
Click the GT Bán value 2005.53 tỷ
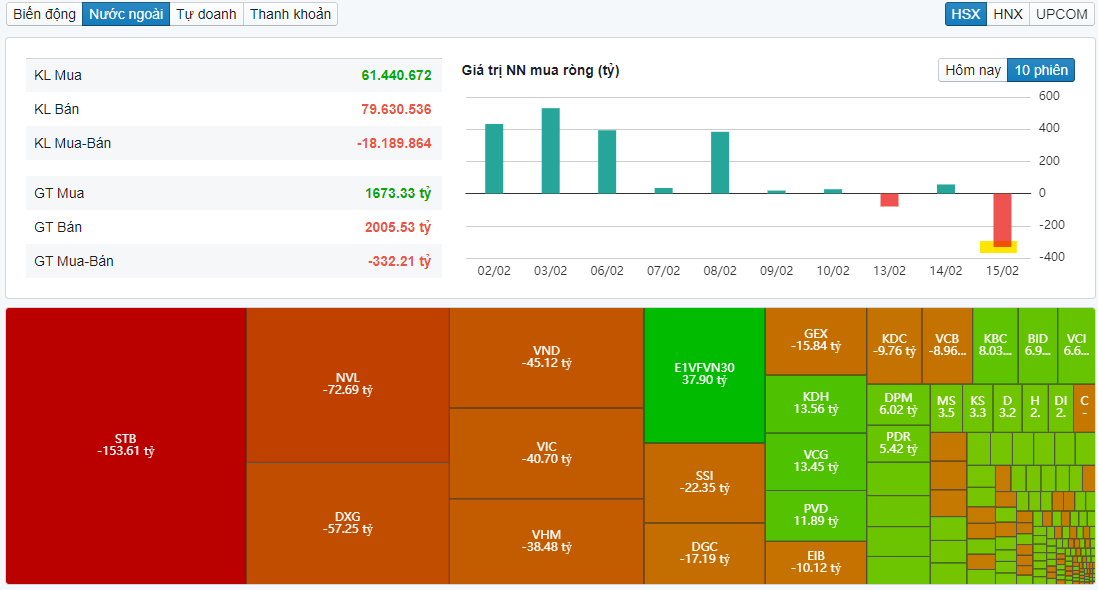[398, 227]
